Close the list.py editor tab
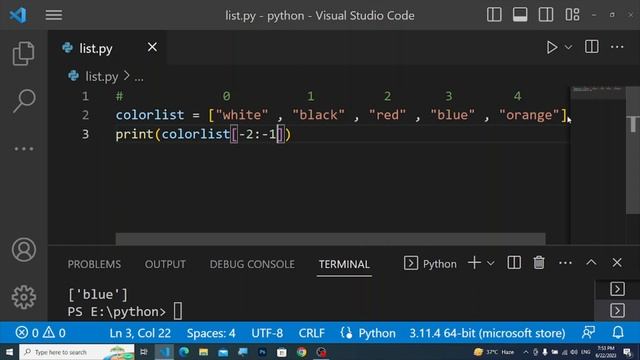 click(152, 47)
